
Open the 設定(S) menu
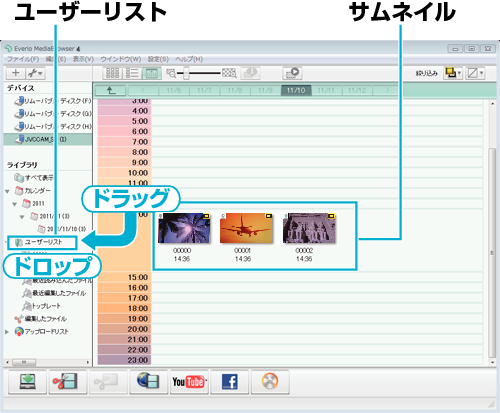(158, 59)
